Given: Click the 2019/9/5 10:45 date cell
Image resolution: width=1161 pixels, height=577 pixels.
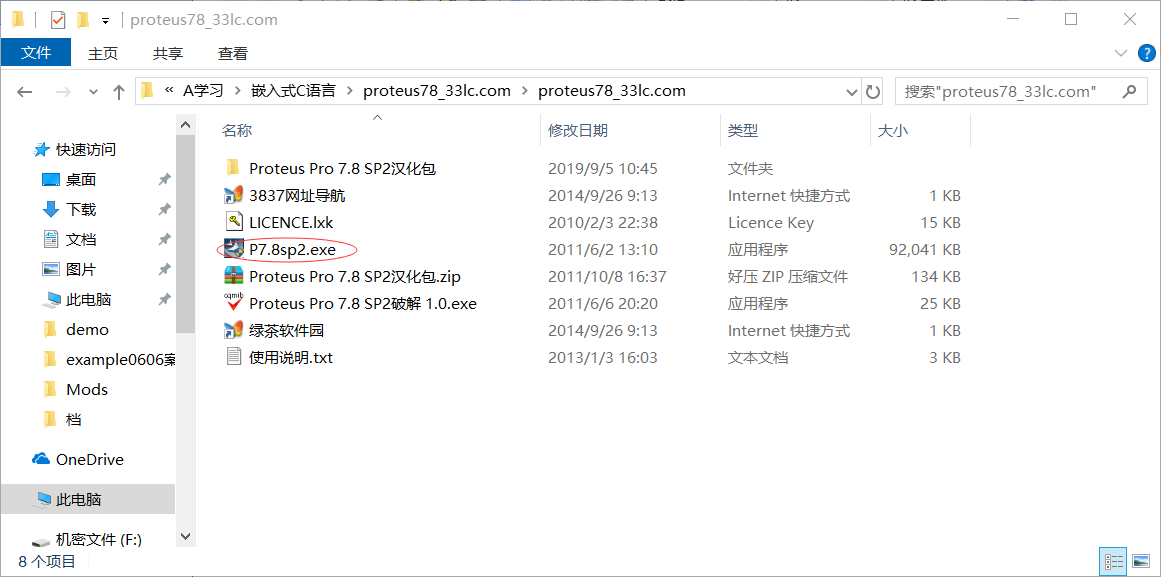Looking at the screenshot, I should tap(603, 169).
